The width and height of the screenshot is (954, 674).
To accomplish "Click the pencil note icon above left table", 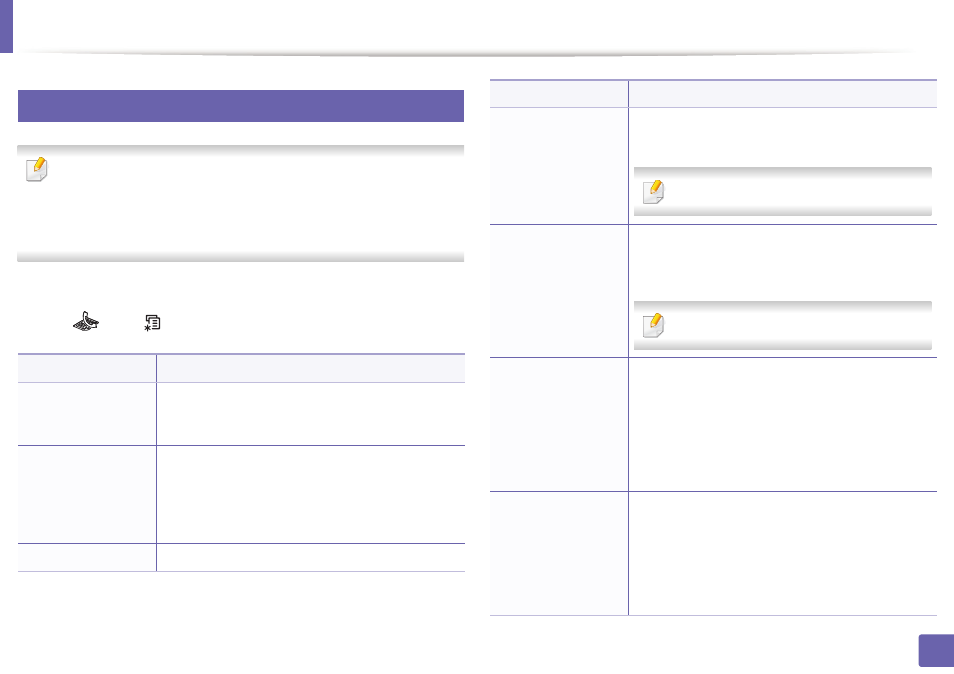I will click(37, 169).
